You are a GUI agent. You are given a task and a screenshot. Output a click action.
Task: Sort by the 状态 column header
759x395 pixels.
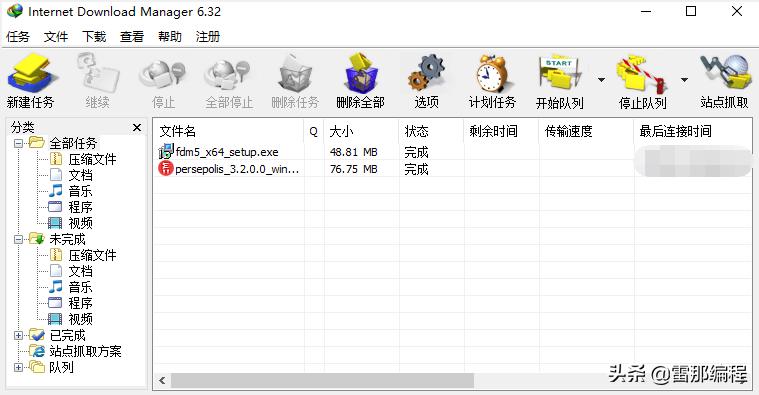click(x=431, y=131)
